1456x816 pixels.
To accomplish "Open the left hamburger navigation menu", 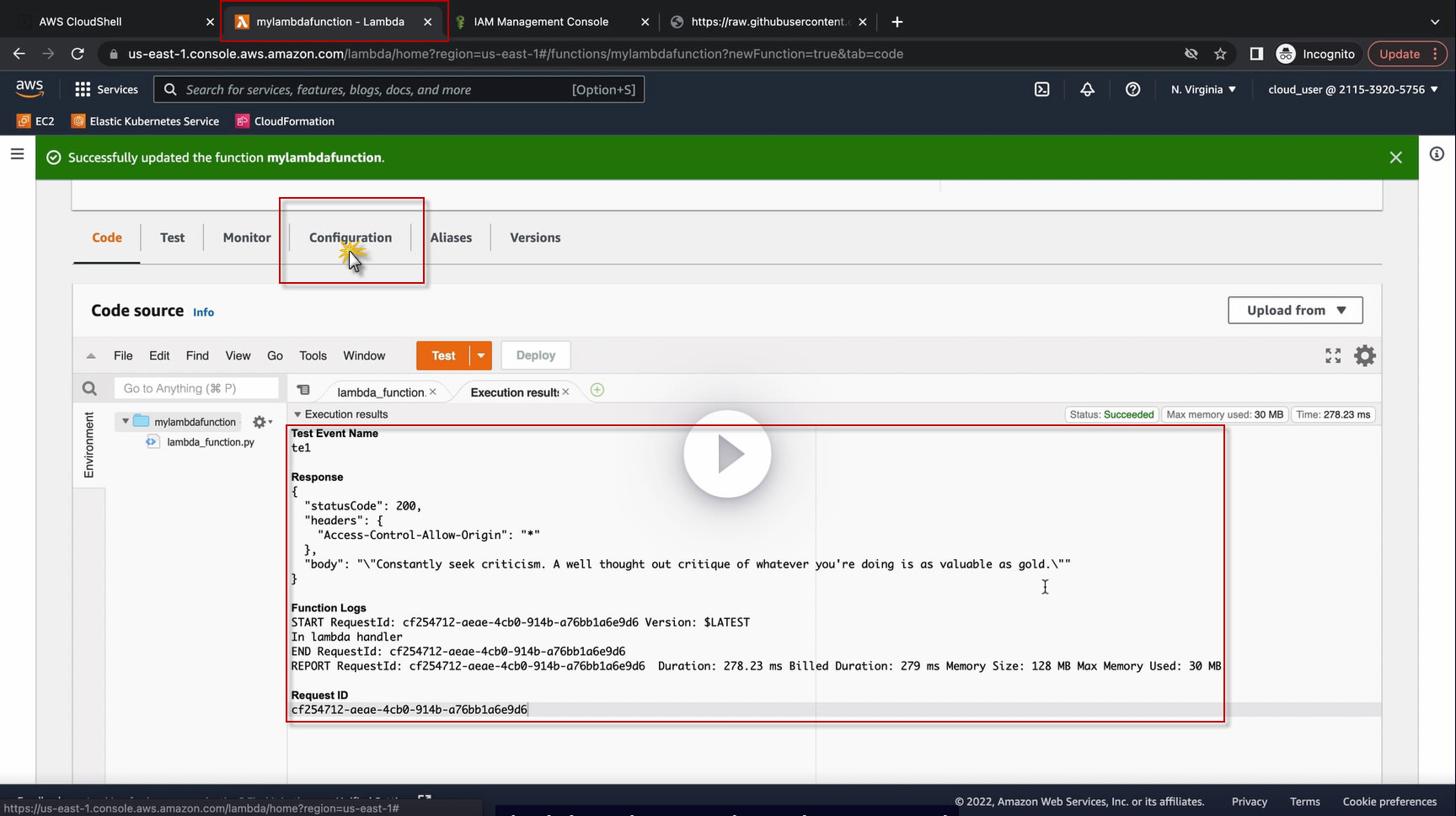I will pos(17,154).
